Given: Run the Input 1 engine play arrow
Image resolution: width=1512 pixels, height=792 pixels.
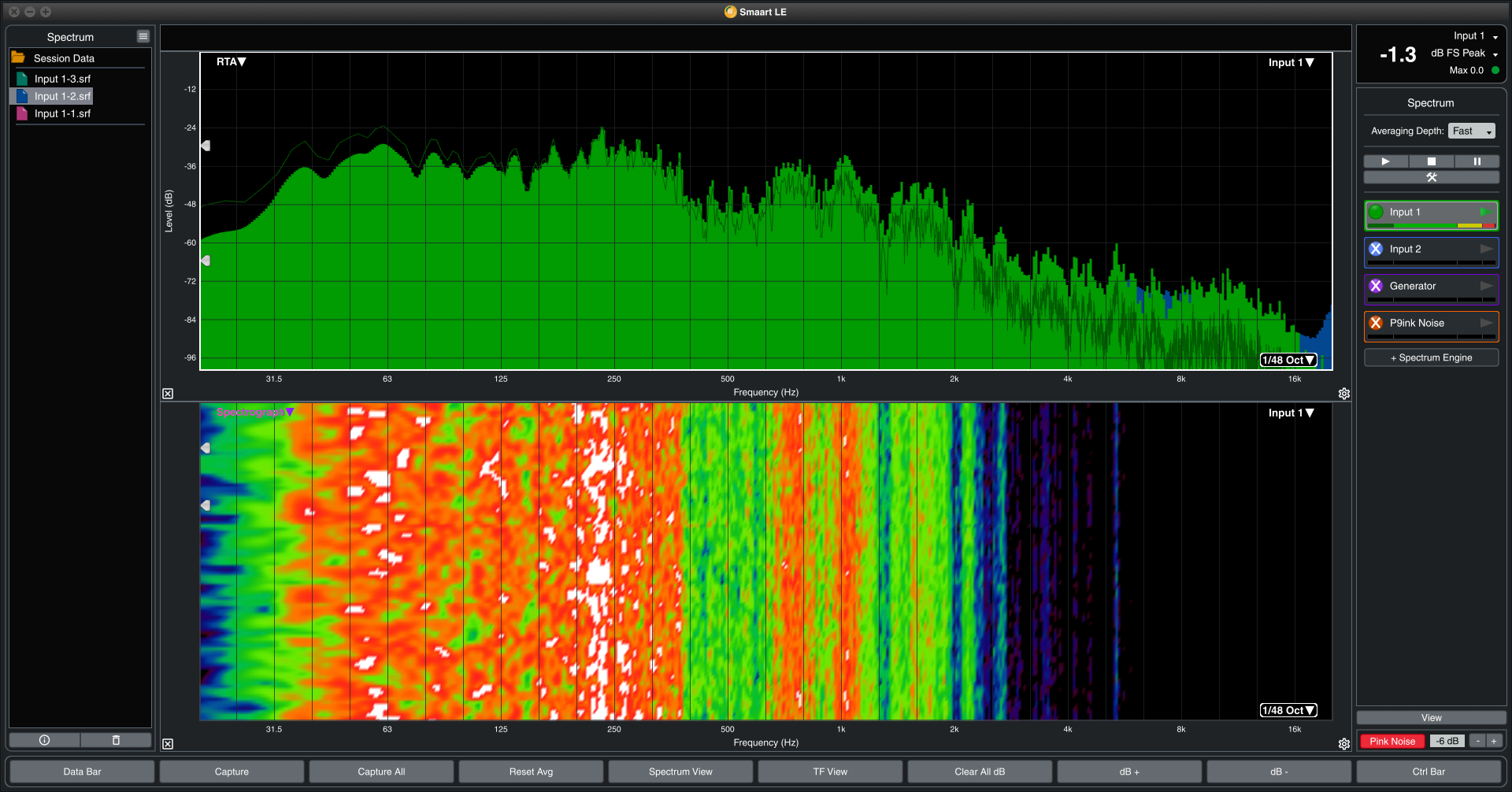Looking at the screenshot, I should [x=1486, y=212].
